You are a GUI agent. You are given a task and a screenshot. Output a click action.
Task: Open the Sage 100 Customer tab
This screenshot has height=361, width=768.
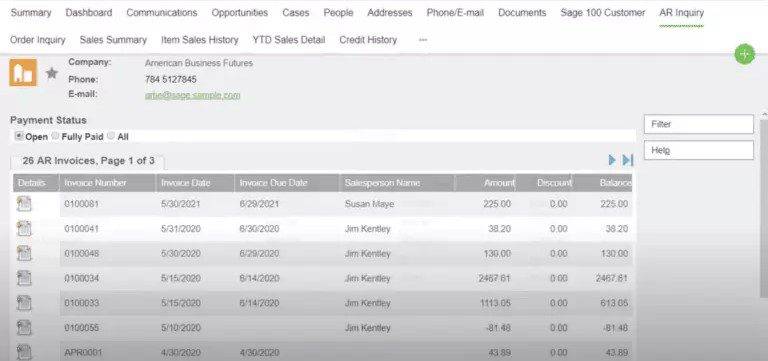coord(603,13)
